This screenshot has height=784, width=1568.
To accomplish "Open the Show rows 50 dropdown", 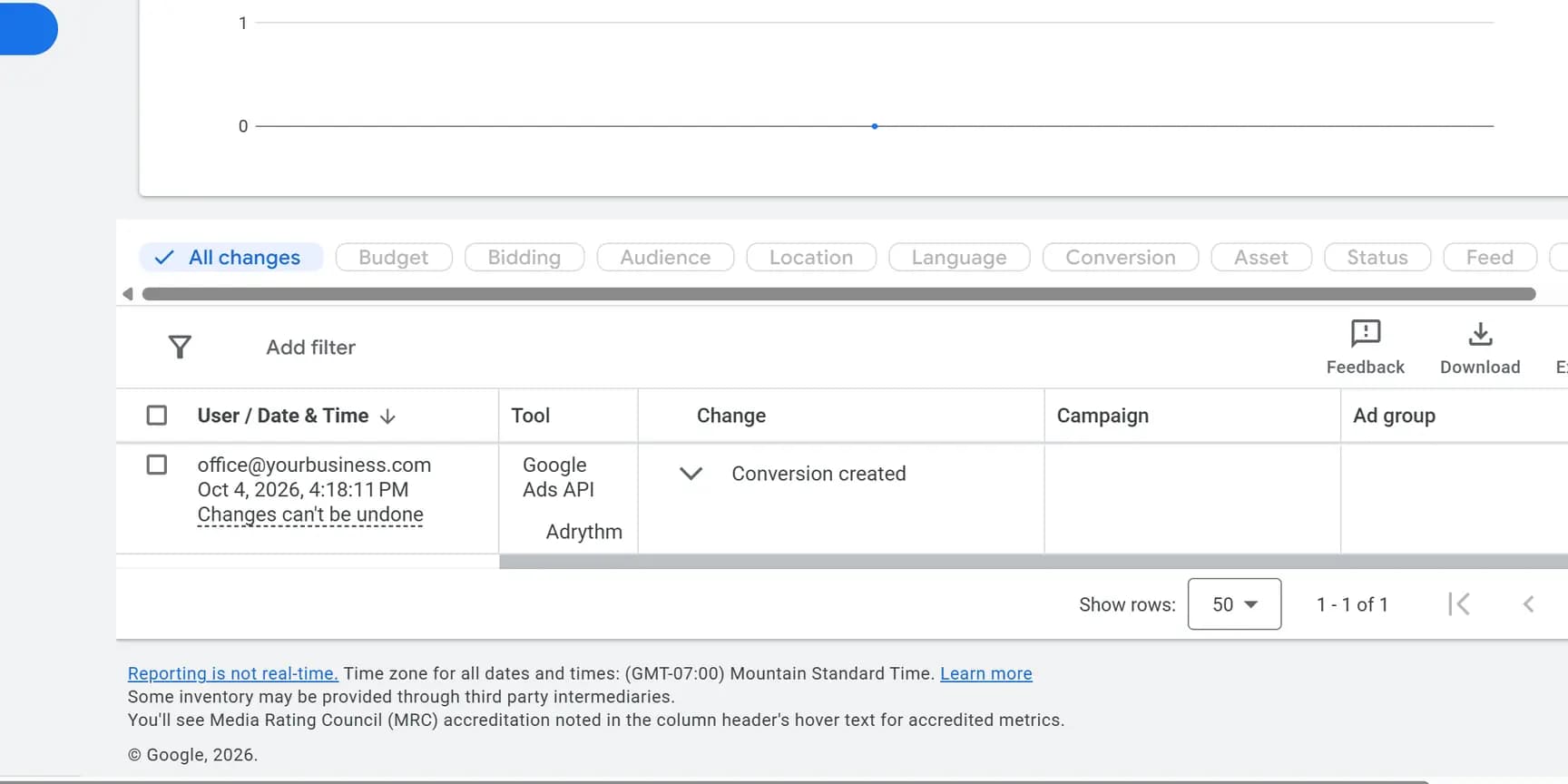I will click(x=1234, y=604).
